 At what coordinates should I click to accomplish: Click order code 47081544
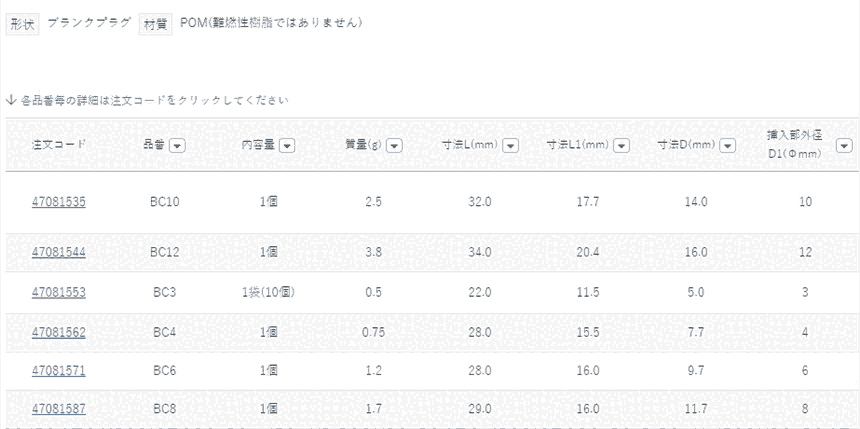tap(59, 252)
